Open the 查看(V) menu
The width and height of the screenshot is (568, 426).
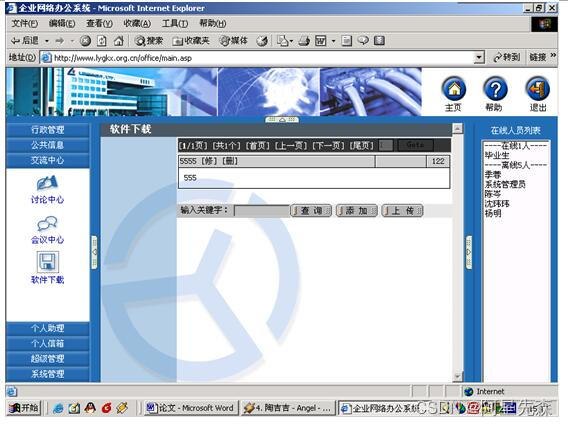pos(99,24)
